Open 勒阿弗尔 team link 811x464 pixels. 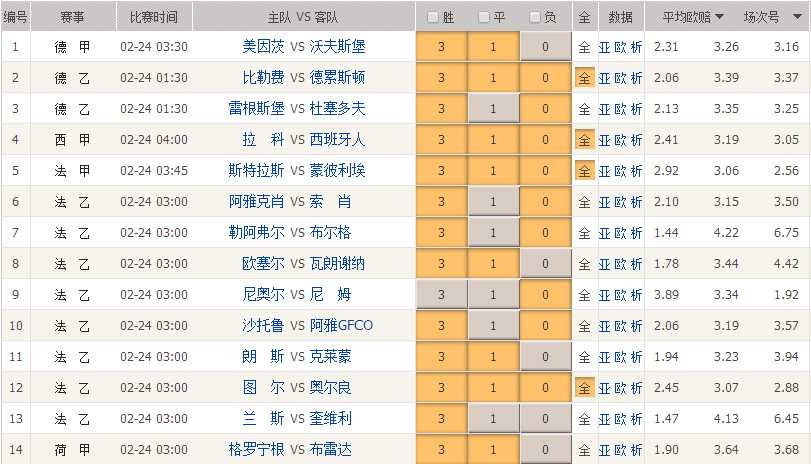click(x=257, y=233)
